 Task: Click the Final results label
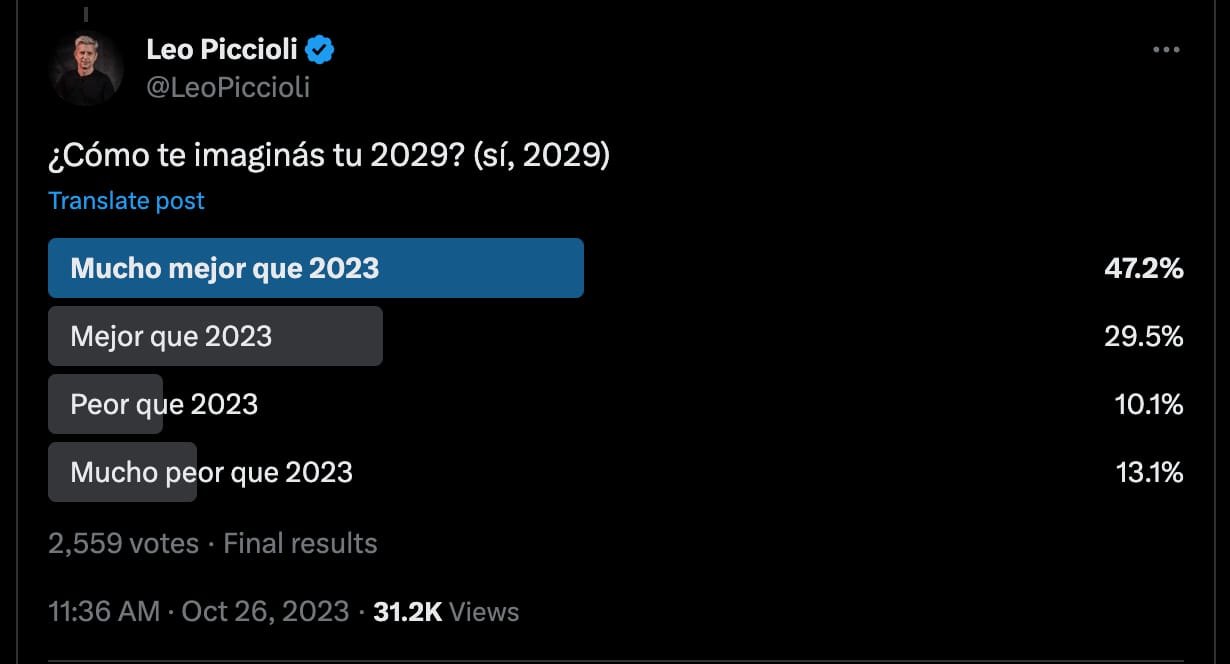pyautogui.click(x=300, y=543)
